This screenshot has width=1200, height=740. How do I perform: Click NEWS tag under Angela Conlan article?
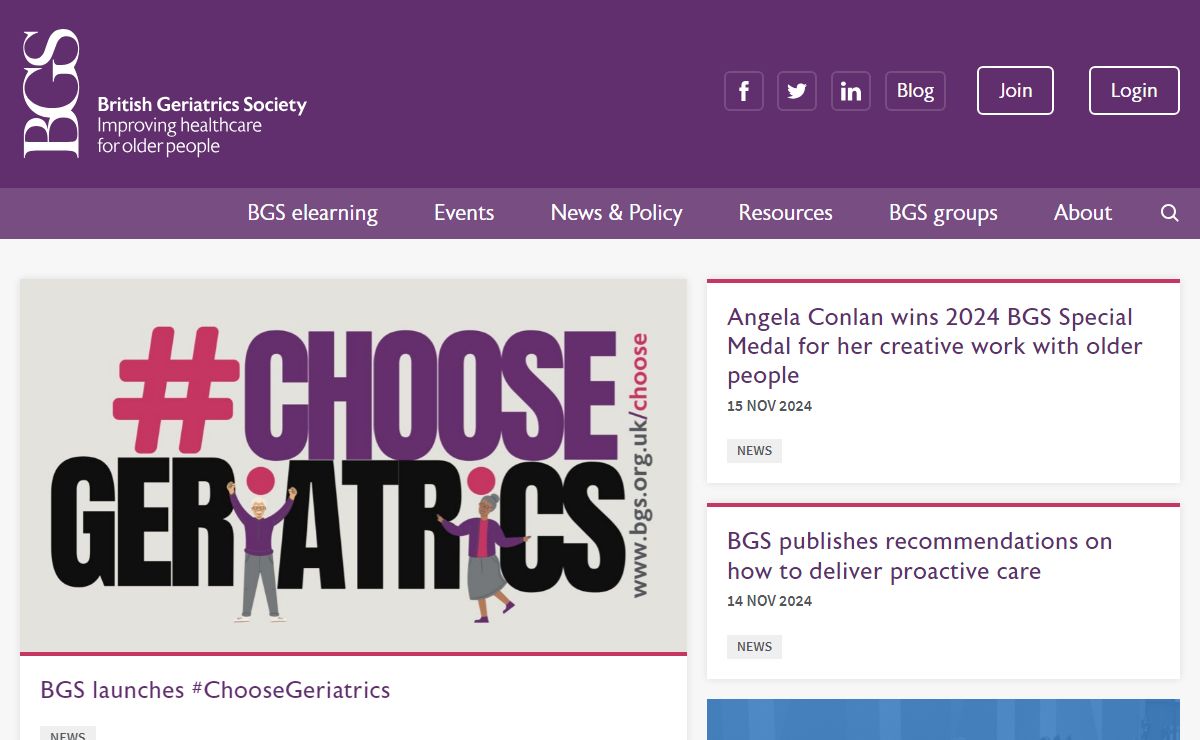(x=754, y=451)
